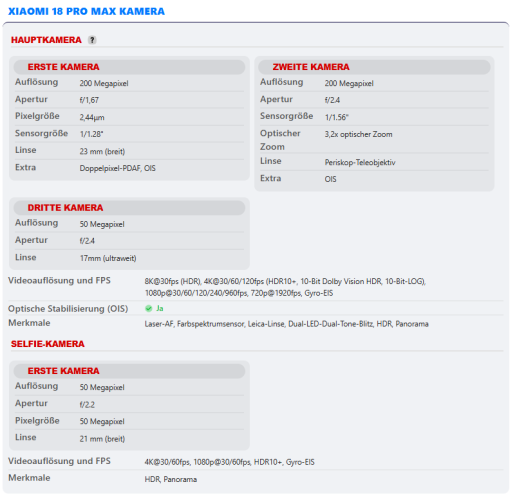Click the Optischer Zoom label

(x=280, y=140)
